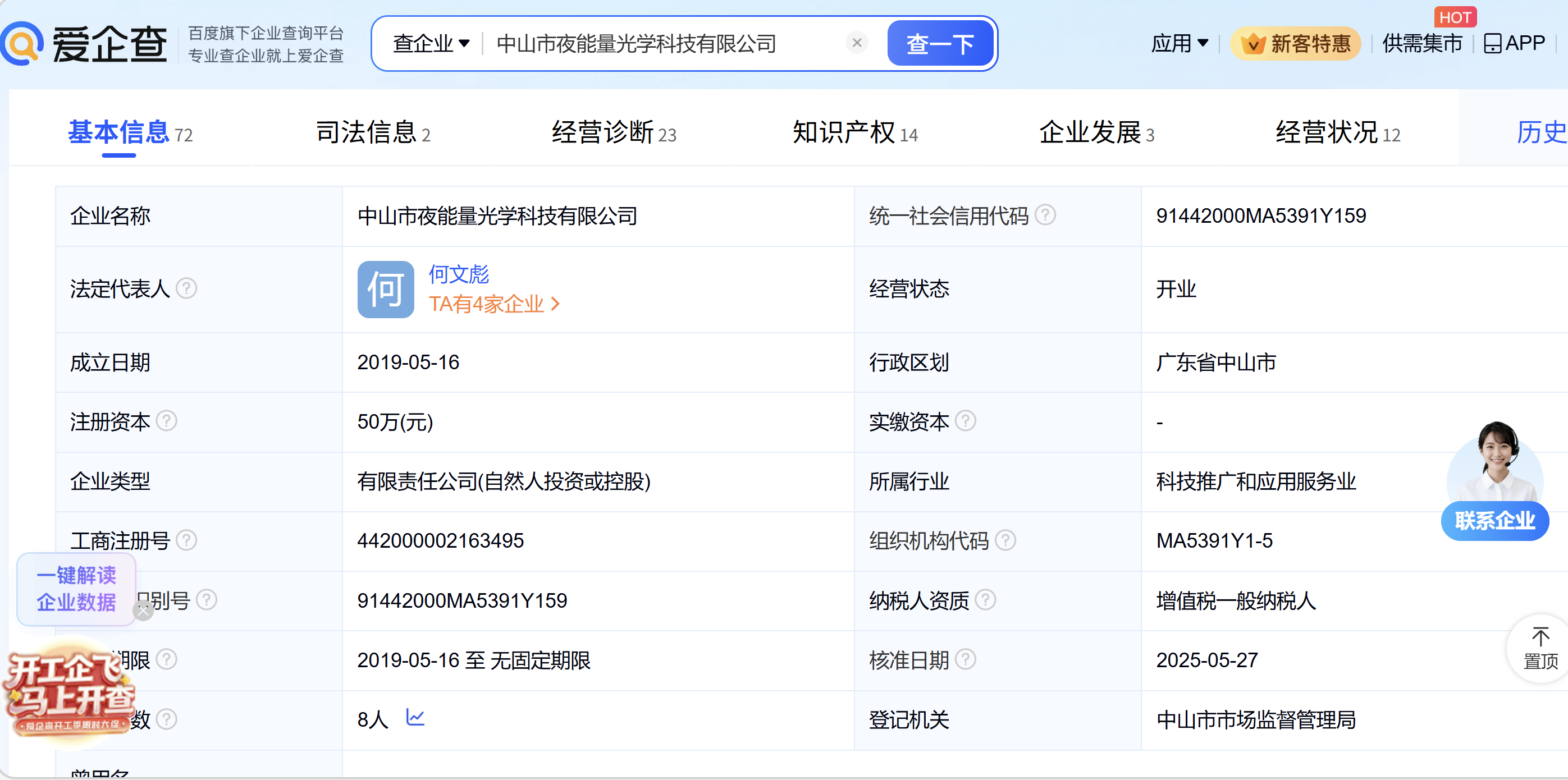1568x780 pixels.
Task: Click help icon beside 法定代表人
Action: (x=186, y=288)
